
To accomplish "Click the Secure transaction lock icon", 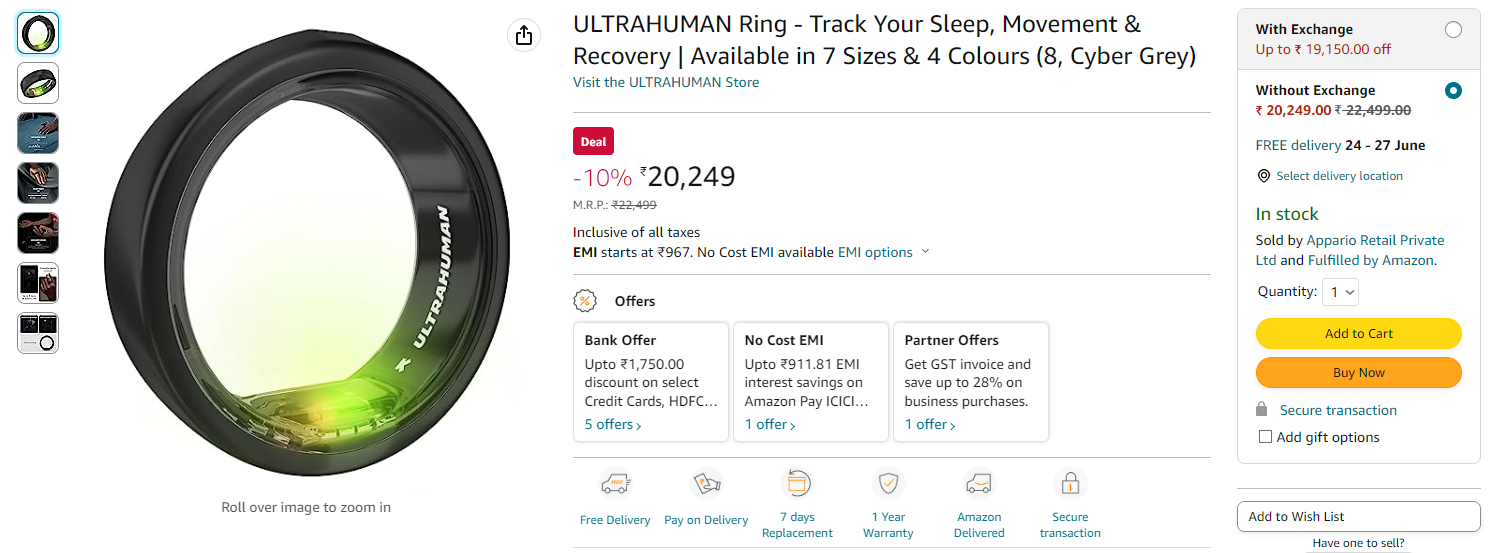I will pos(1070,484).
